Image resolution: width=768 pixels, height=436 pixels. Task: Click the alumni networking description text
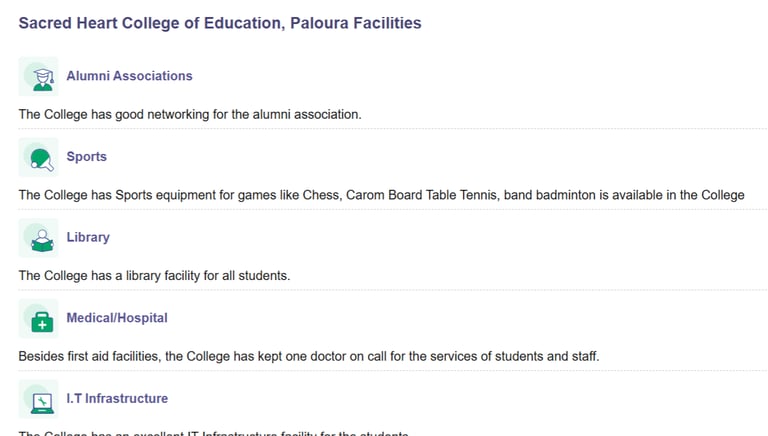pyautogui.click(x=190, y=115)
